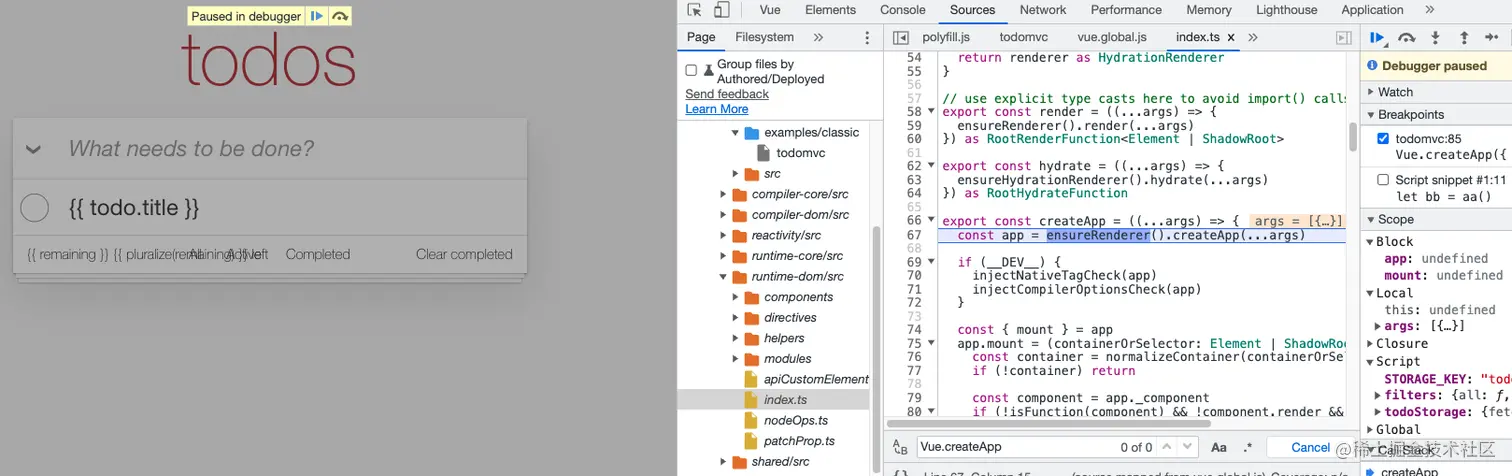This screenshot has height=476, width=1512.
Task: Uncheck the todomvc:85 breakpoint
Action: (1383, 139)
